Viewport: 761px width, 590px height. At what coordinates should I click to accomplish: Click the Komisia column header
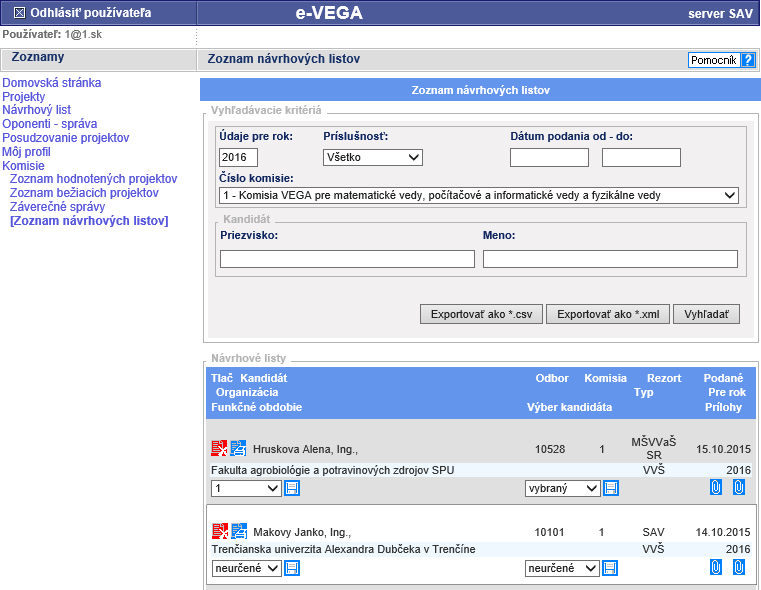coord(605,378)
